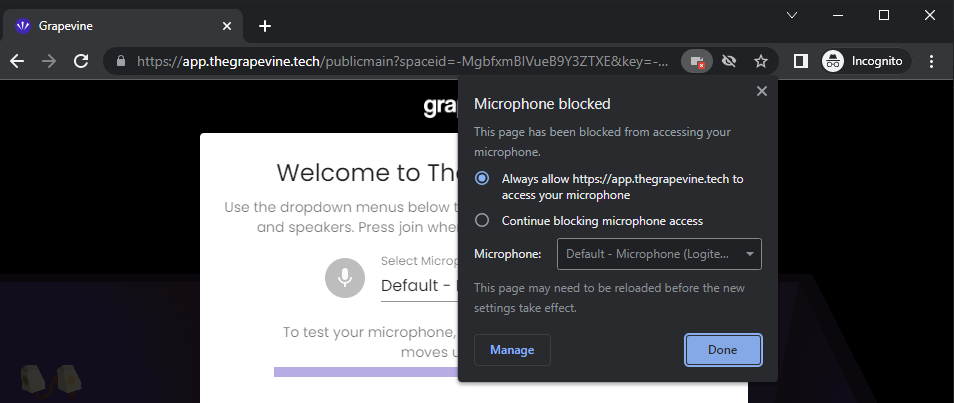Click the 'Microphone blocked' heading
Image resolution: width=954 pixels, height=403 pixels.
542,104
